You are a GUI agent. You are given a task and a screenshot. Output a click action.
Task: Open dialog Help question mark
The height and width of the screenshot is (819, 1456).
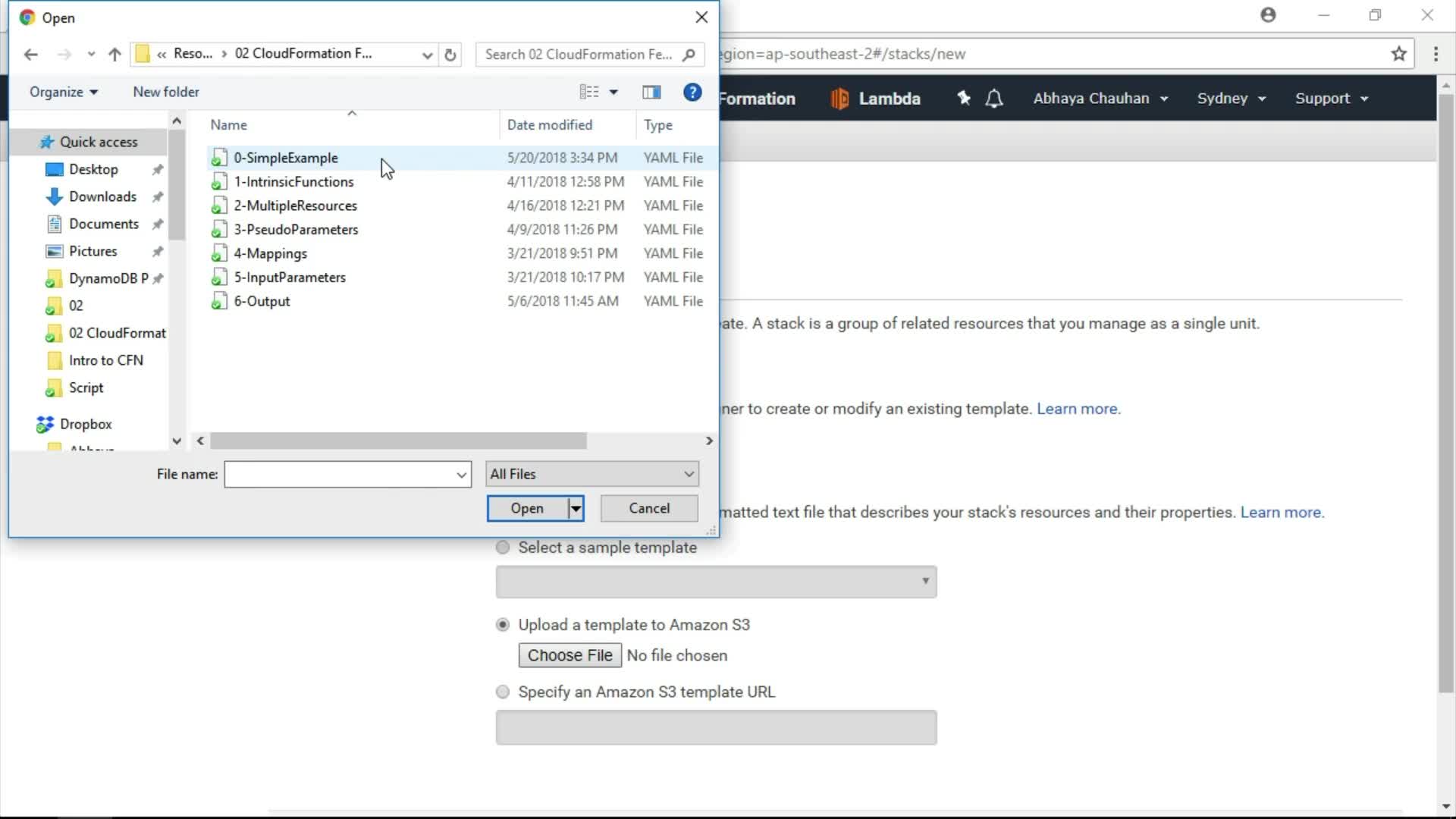[x=692, y=93]
